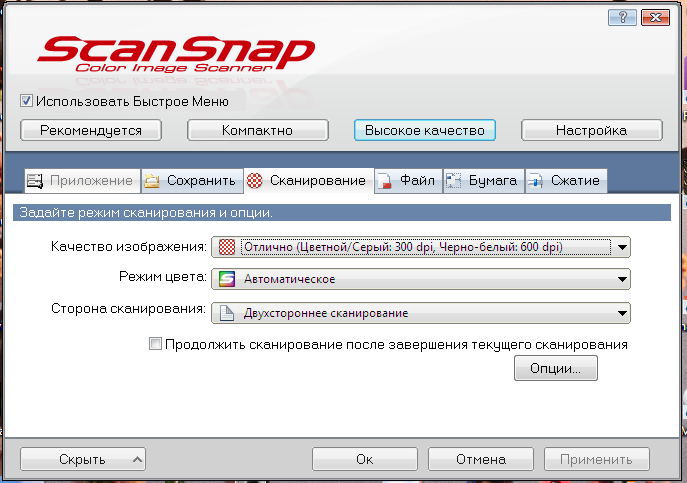687x483 pixels.
Task: Click the compression icon on Сжатие tab
Action: pos(535,181)
